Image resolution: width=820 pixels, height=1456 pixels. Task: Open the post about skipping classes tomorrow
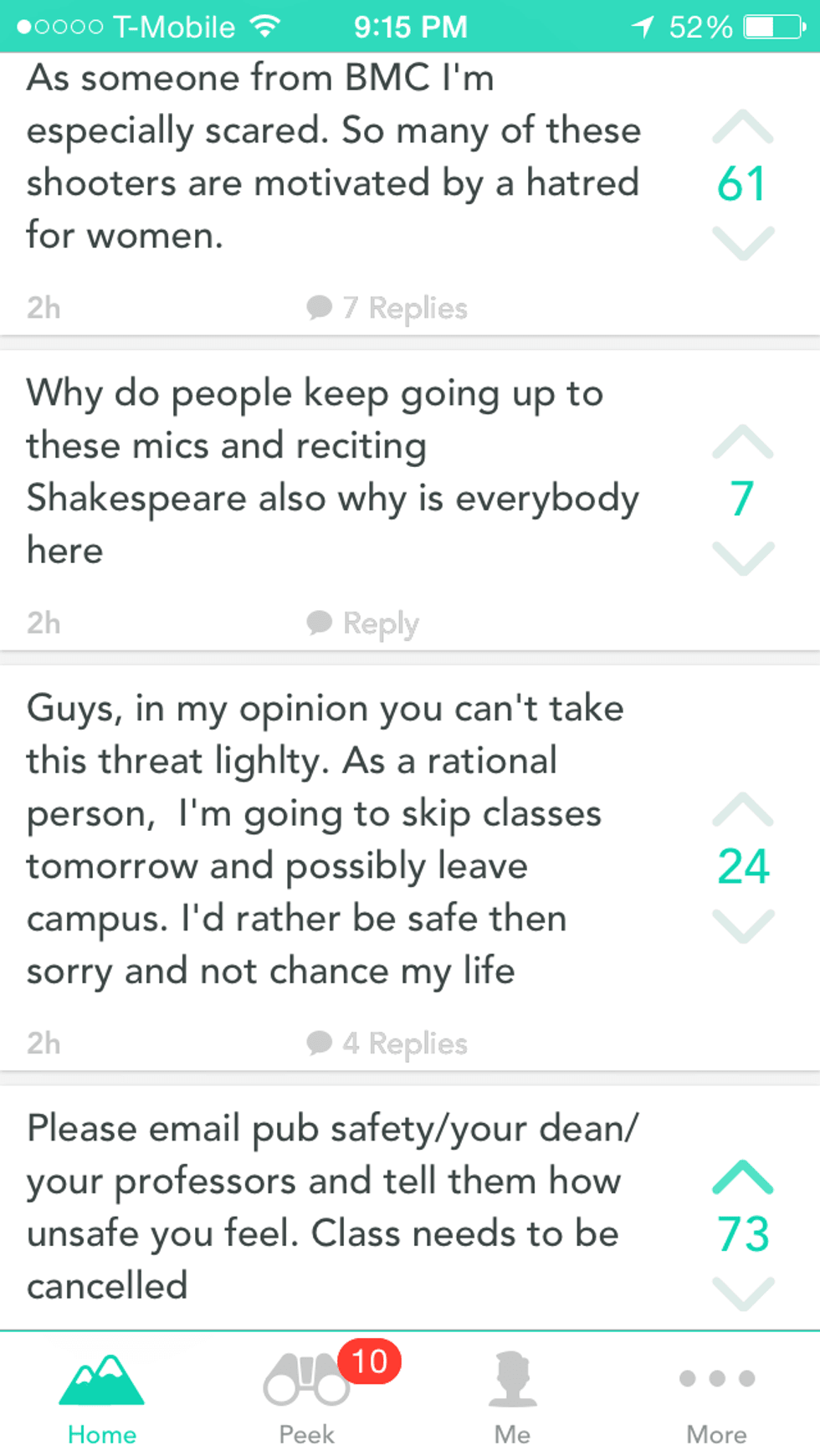pos(335,841)
